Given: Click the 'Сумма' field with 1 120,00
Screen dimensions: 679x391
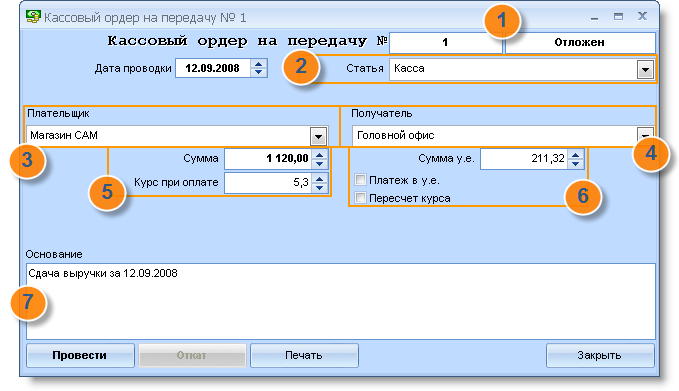Looking at the screenshot, I should point(268,158).
